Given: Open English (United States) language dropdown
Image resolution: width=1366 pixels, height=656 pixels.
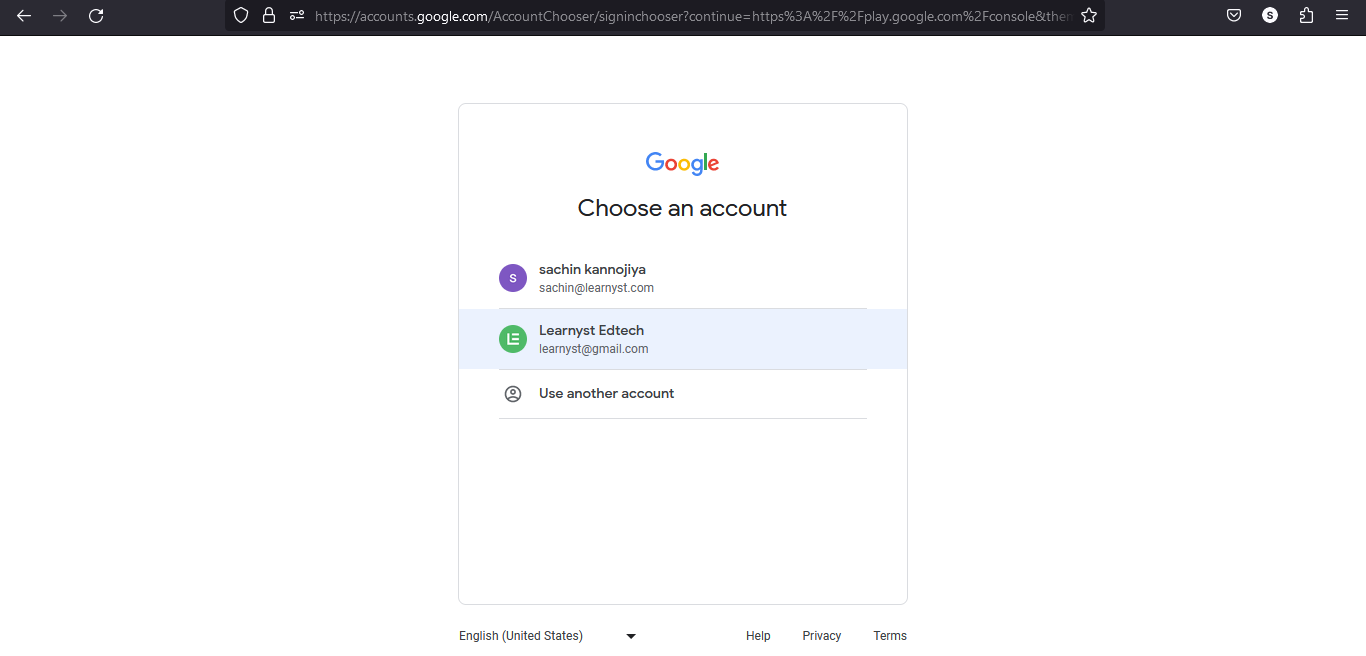Looking at the screenshot, I should [548, 636].
